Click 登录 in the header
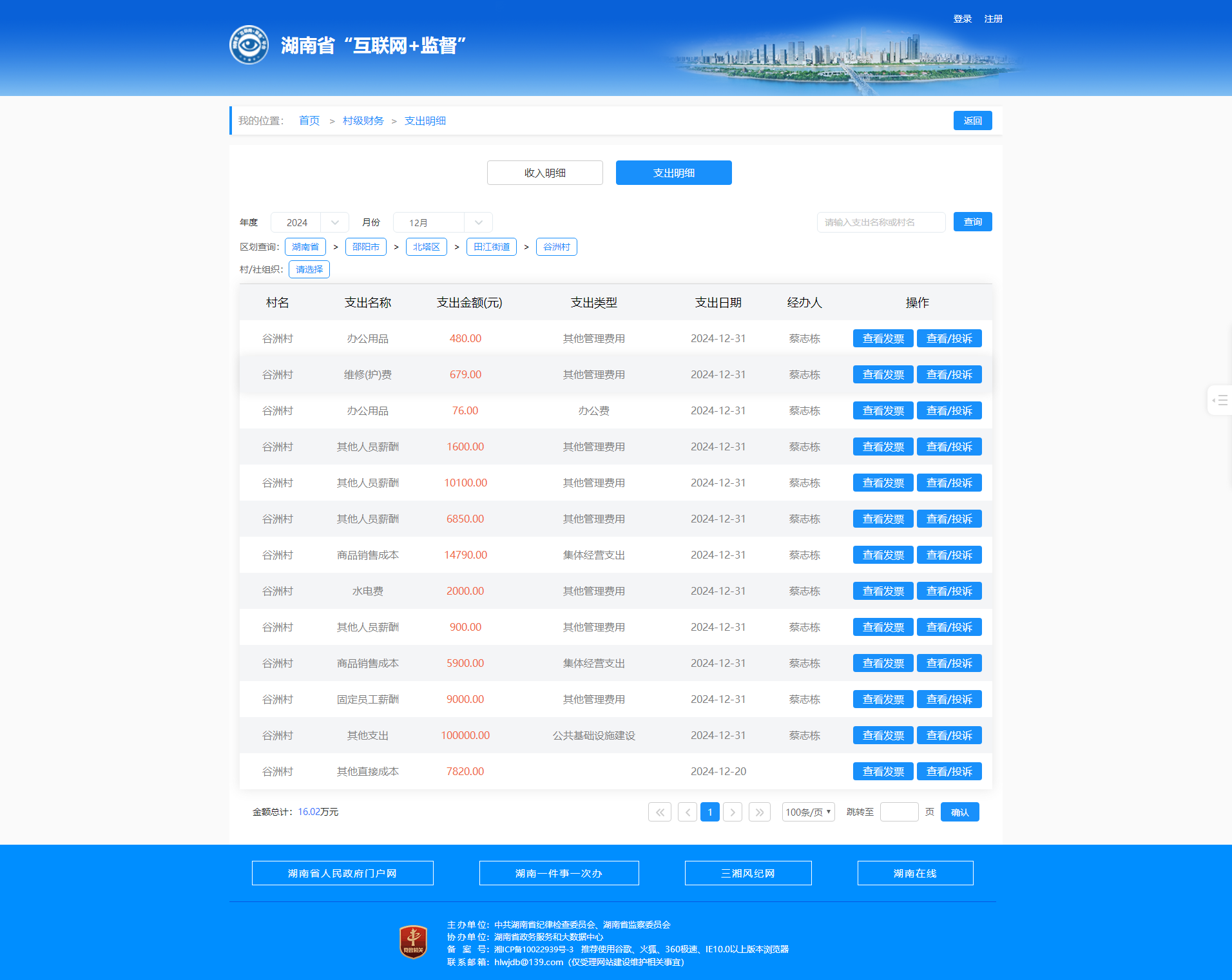This screenshot has width=1232, height=980. coord(963,19)
